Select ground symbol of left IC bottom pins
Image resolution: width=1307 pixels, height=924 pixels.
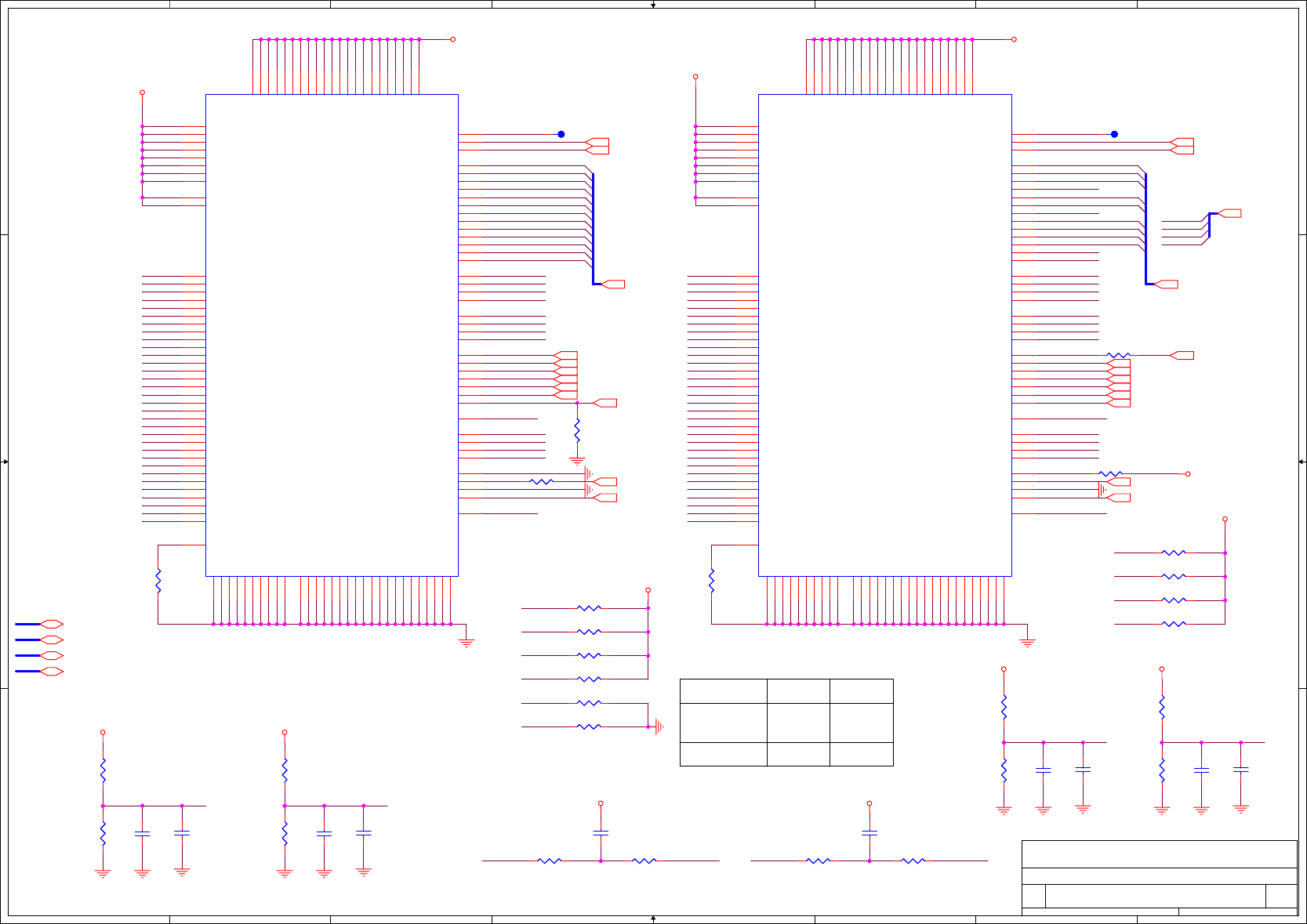pos(467,642)
